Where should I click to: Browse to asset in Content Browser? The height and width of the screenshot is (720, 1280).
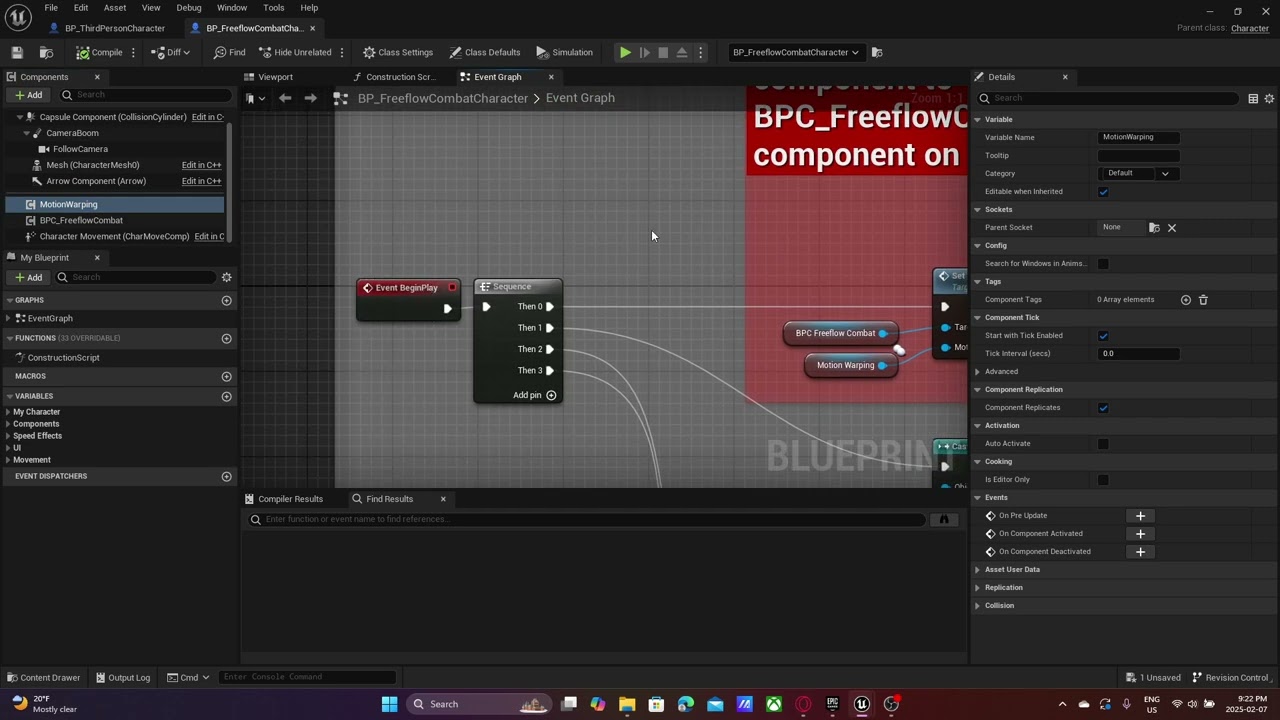click(46, 52)
